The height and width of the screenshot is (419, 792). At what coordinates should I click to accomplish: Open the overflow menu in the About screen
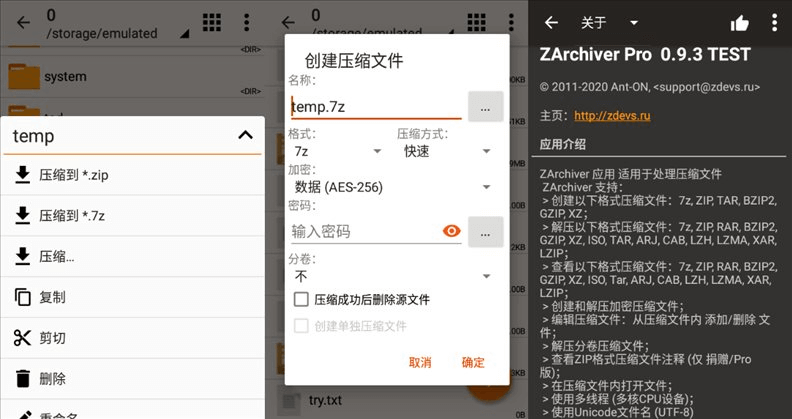(x=774, y=23)
